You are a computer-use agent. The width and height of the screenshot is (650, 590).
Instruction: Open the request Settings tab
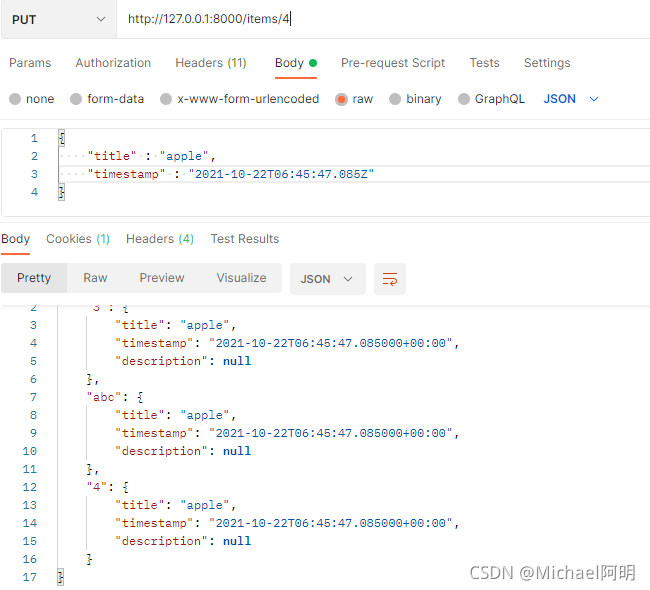pyautogui.click(x=547, y=63)
